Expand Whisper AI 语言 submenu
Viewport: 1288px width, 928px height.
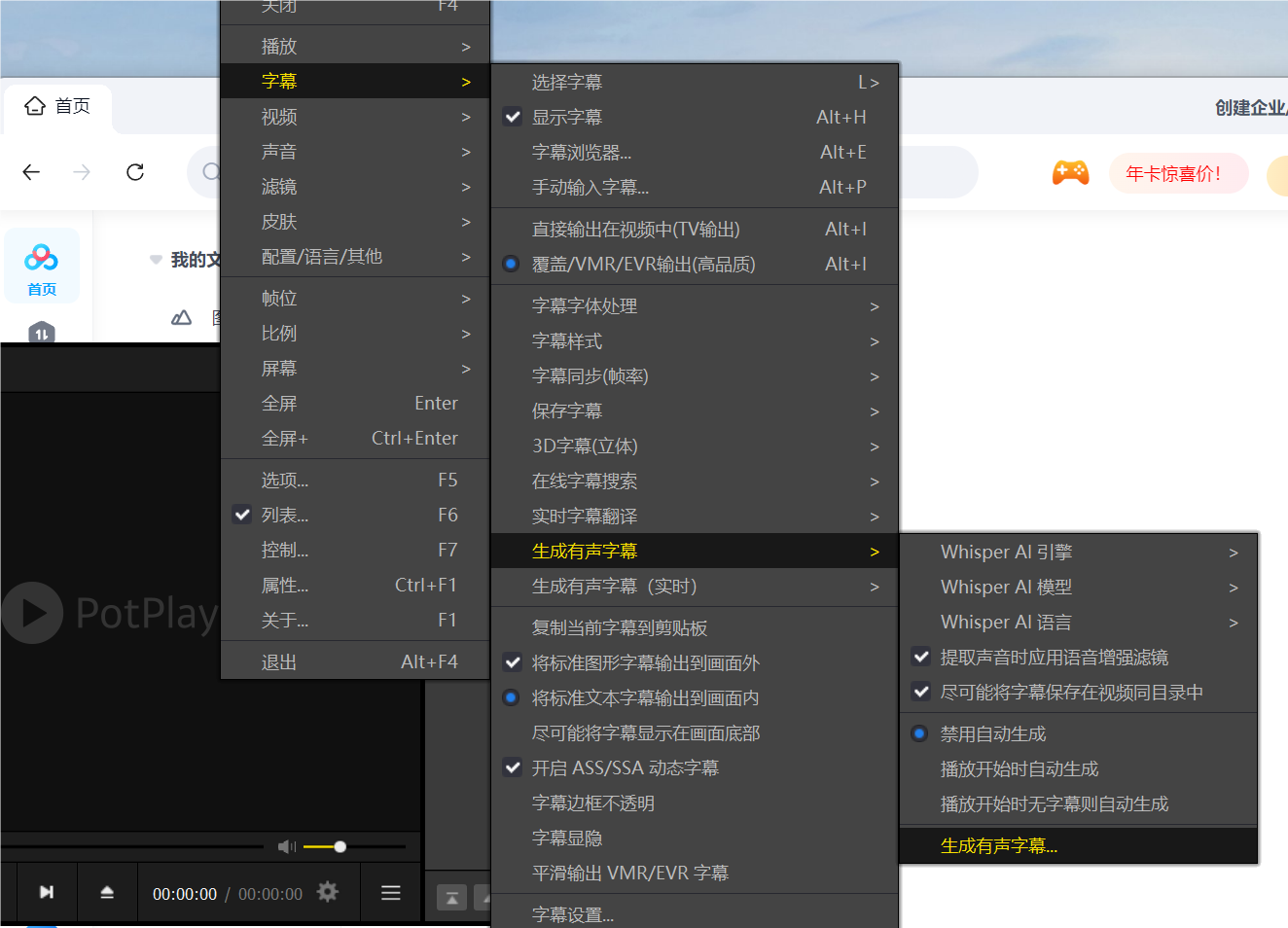click(1079, 622)
